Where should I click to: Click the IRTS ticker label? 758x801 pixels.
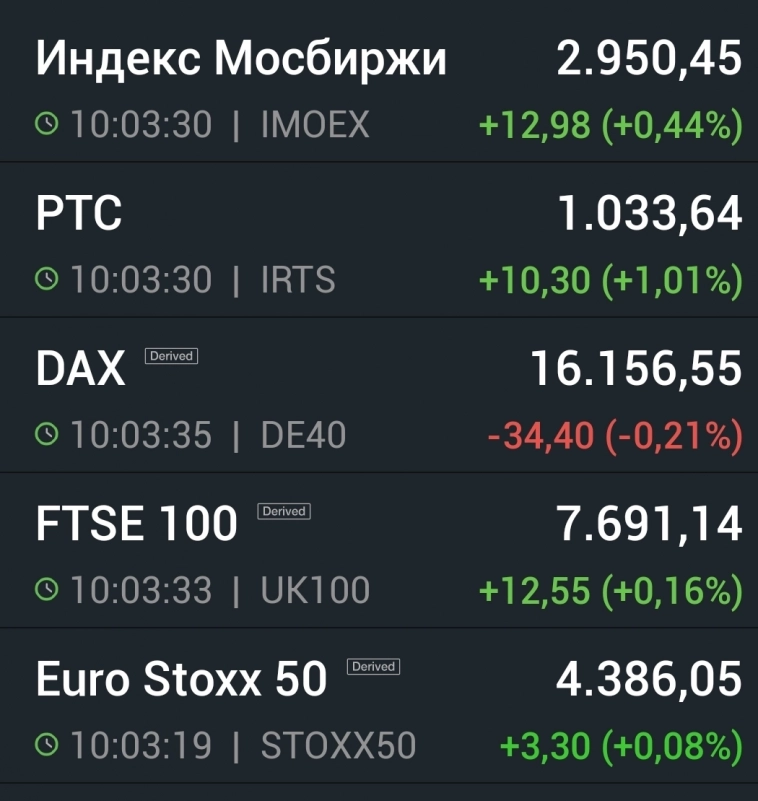(x=298, y=280)
